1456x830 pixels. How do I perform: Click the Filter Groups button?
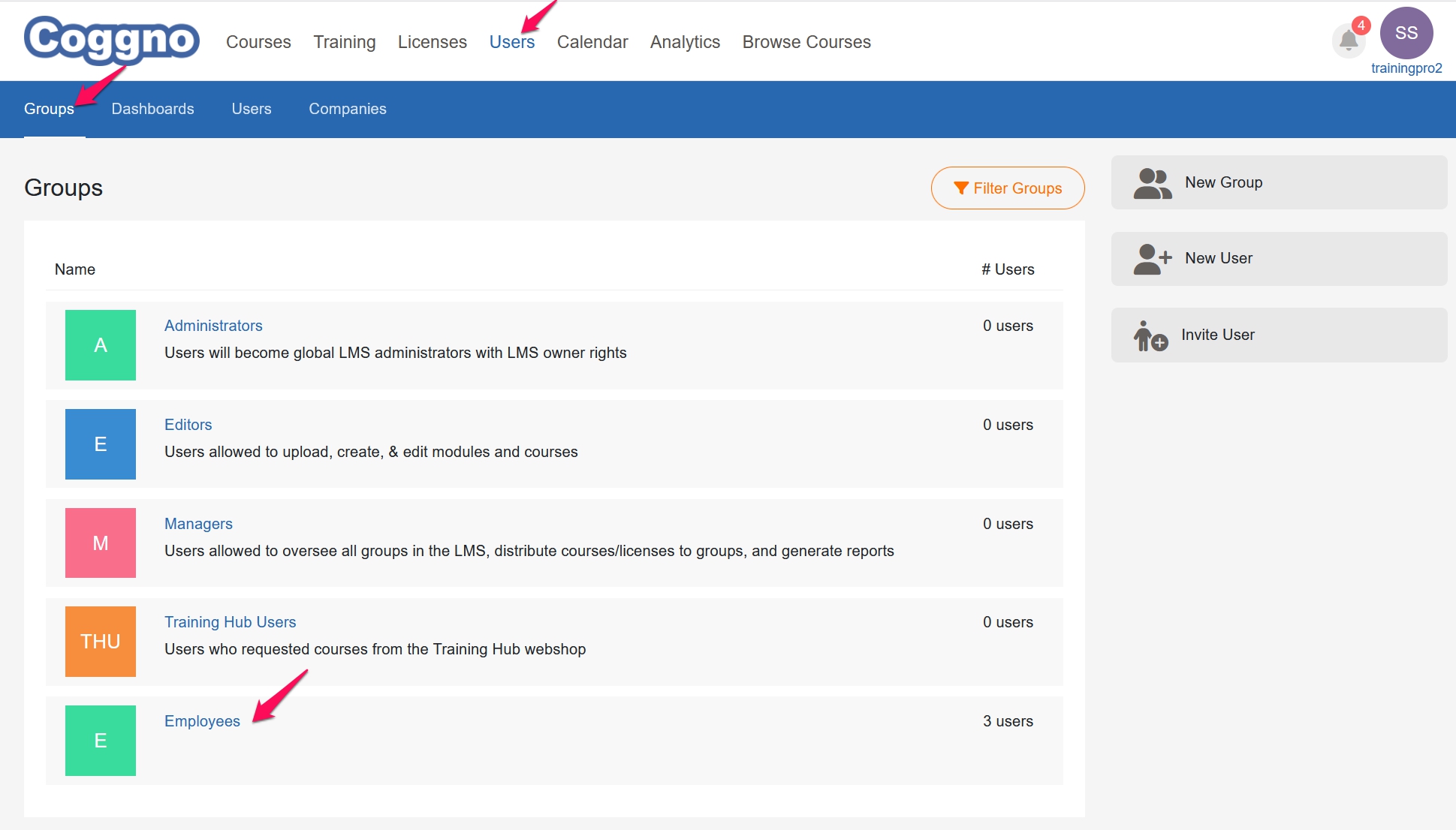click(x=1008, y=188)
